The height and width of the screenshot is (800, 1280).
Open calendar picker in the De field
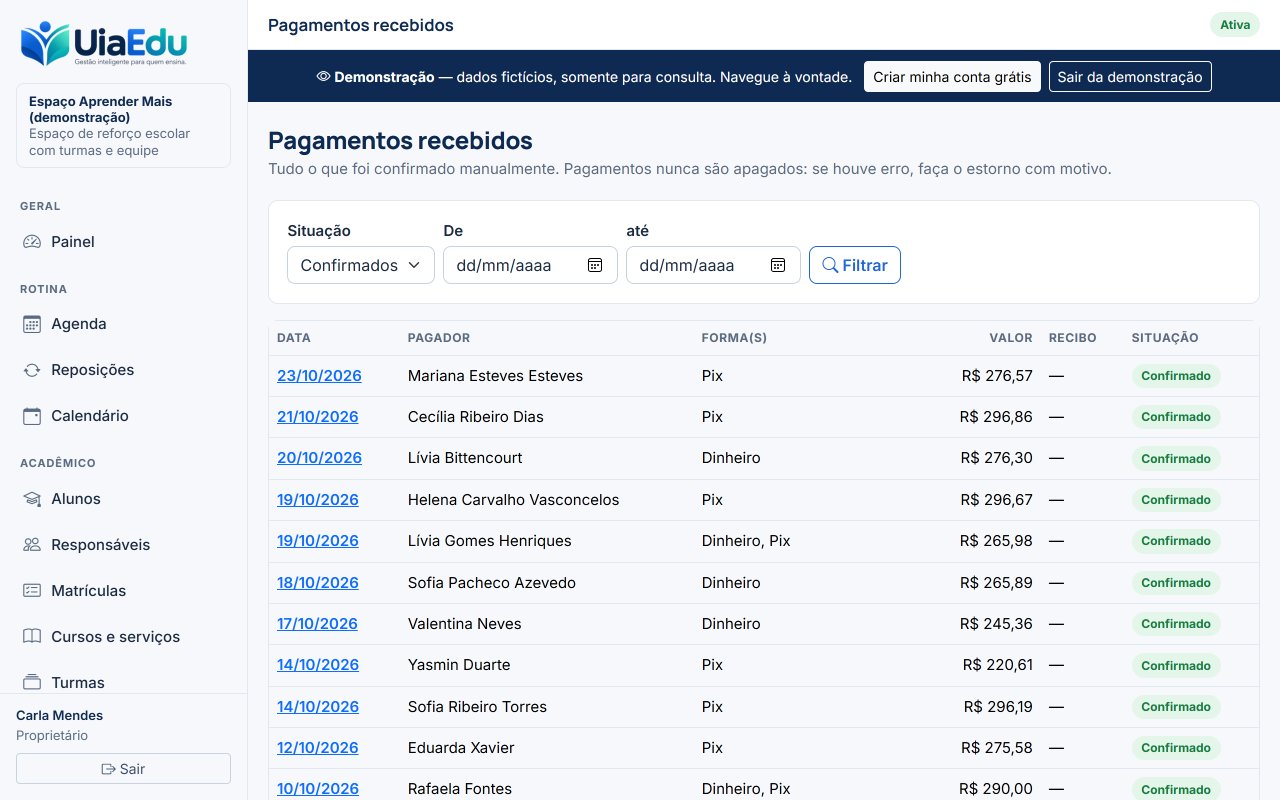tap(595, 265)
